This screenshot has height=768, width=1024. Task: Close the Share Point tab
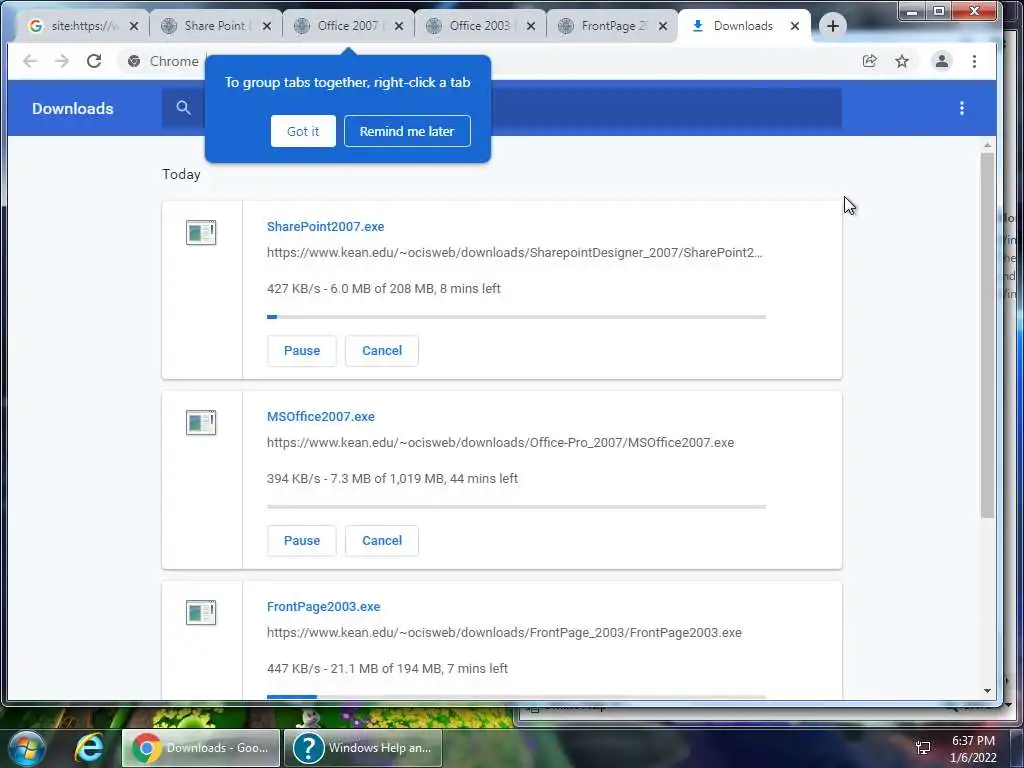(266, 26)
